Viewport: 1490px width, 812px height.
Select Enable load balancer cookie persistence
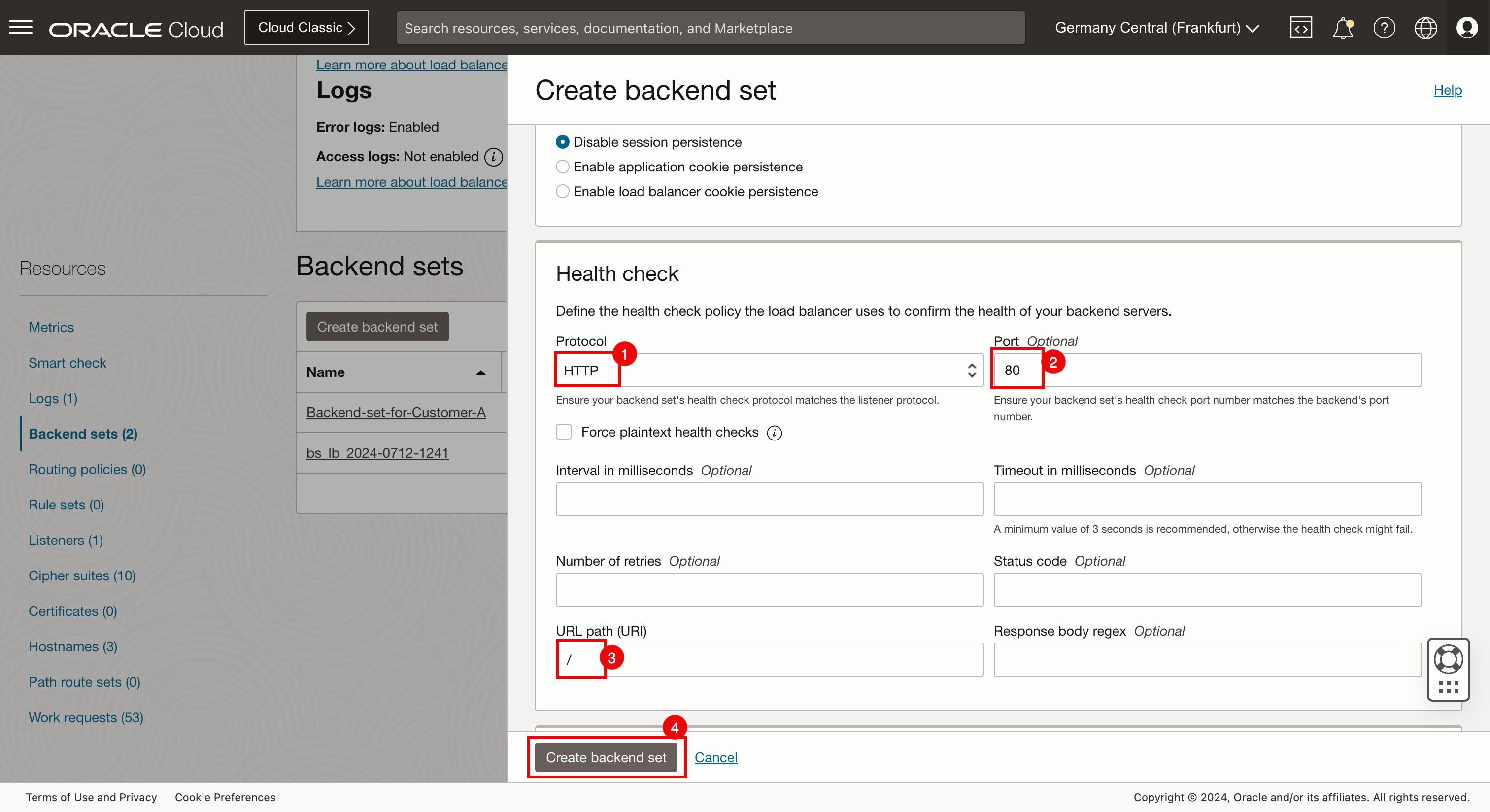pyautogui.click(x=562, y=192)
